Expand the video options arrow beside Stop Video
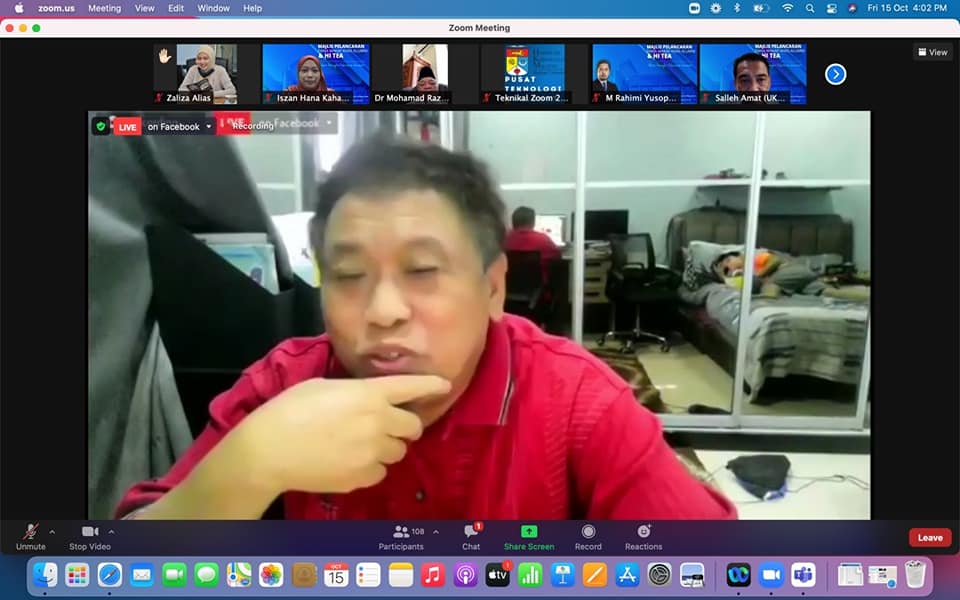The width and height of the screenshot is (960, 600). point(111,532)
